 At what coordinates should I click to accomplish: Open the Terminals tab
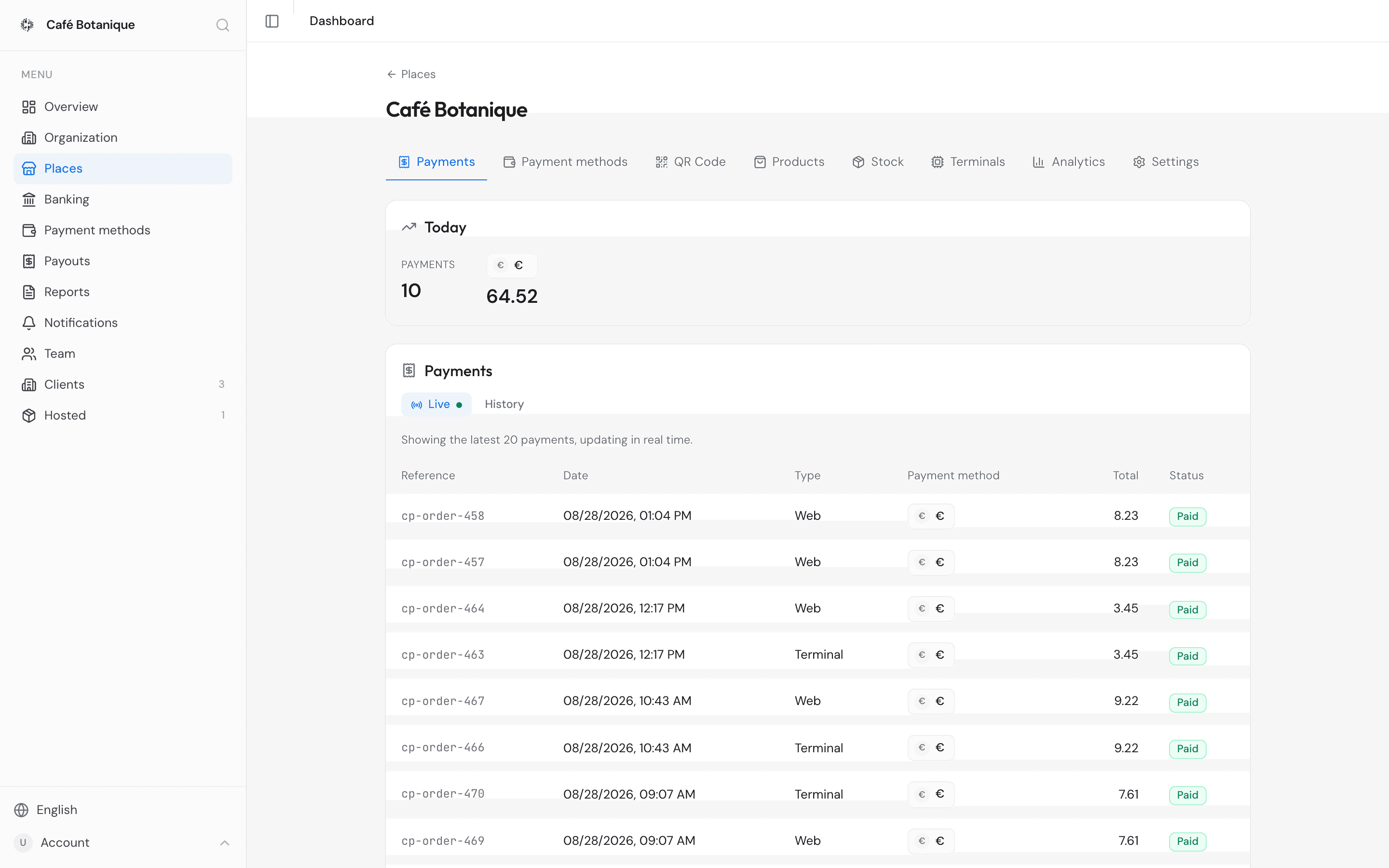click(x=968, y=162)
